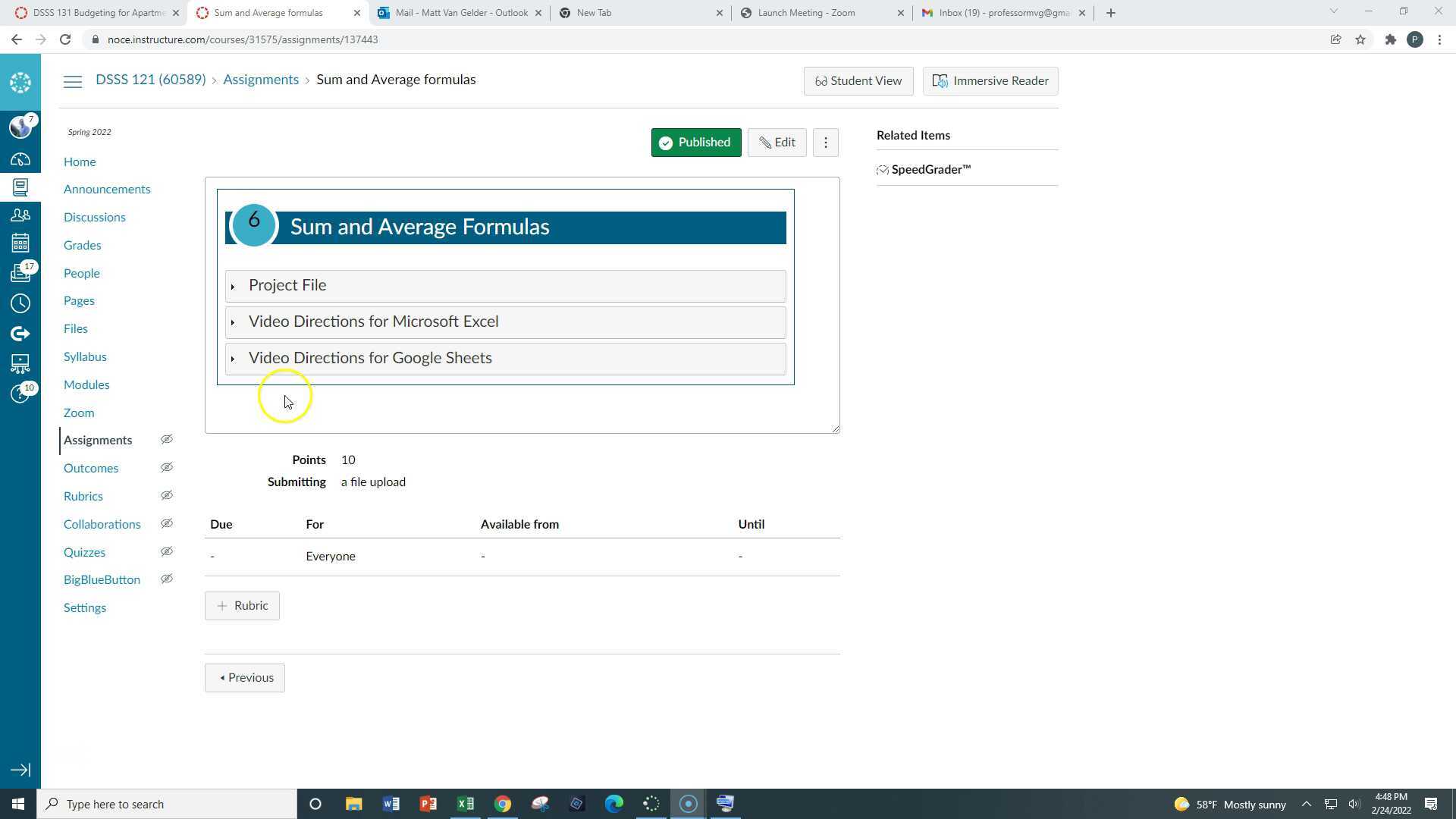Image resolution: width=1456 pixels, height=819 pixels.
Task: Open the Calendar icon in global nav
Action: 20,243
